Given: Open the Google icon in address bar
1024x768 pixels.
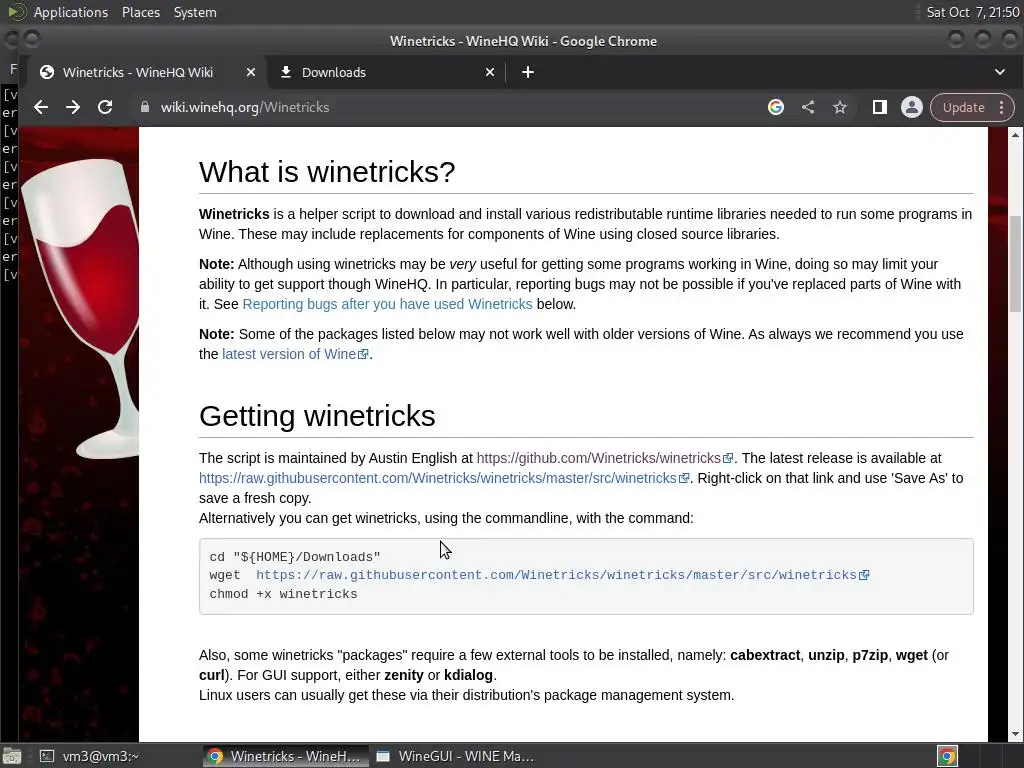Looking at the screenshot, I should tap(776, 107).
